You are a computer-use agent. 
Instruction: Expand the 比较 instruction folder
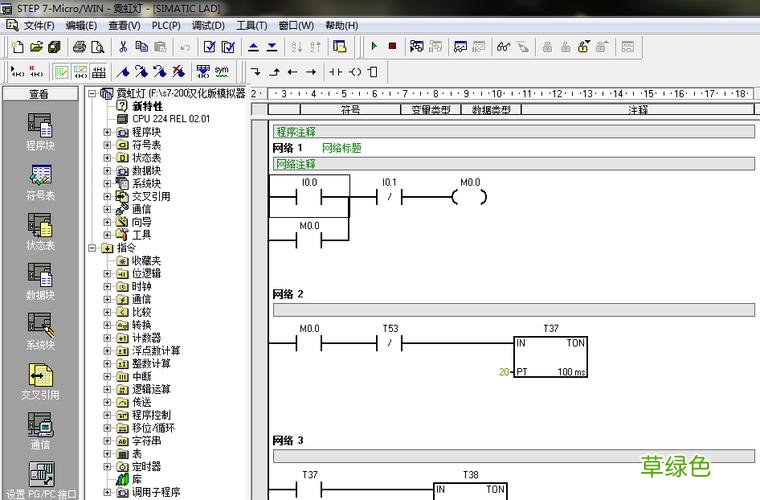[107, 312]
